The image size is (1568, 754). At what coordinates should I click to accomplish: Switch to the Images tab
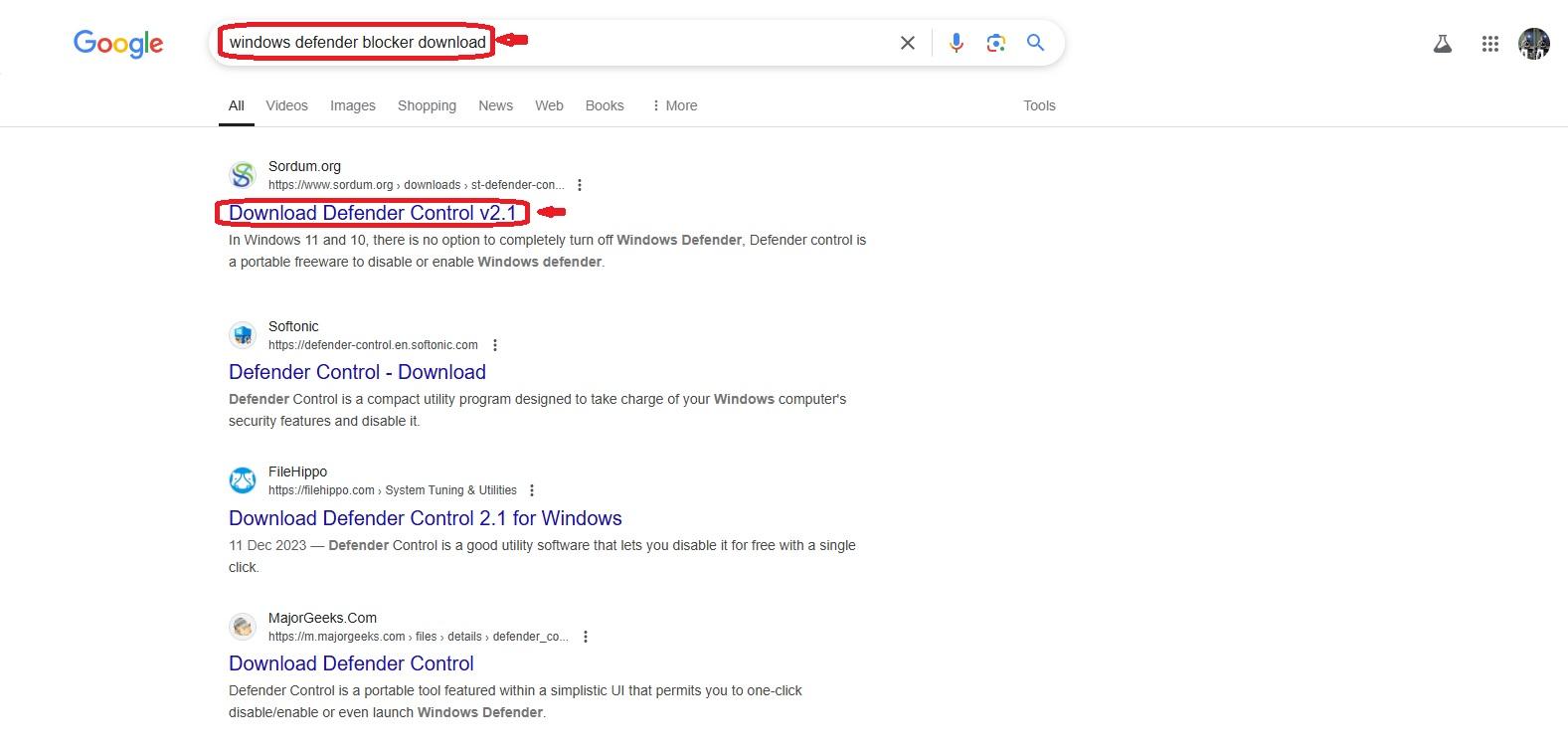(x=353, y=105)
